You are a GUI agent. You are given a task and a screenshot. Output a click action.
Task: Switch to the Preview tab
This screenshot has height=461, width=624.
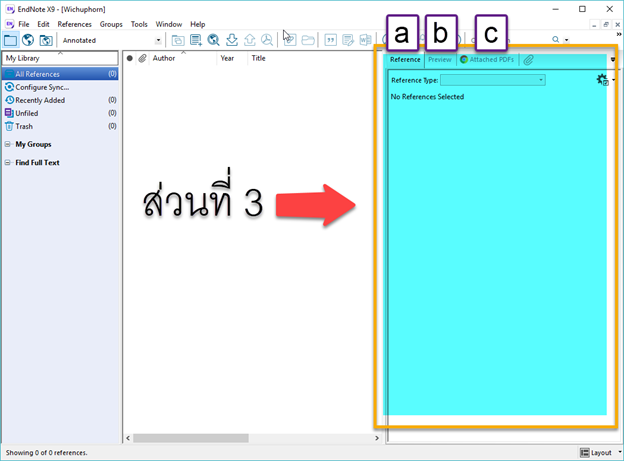(440, 60)
